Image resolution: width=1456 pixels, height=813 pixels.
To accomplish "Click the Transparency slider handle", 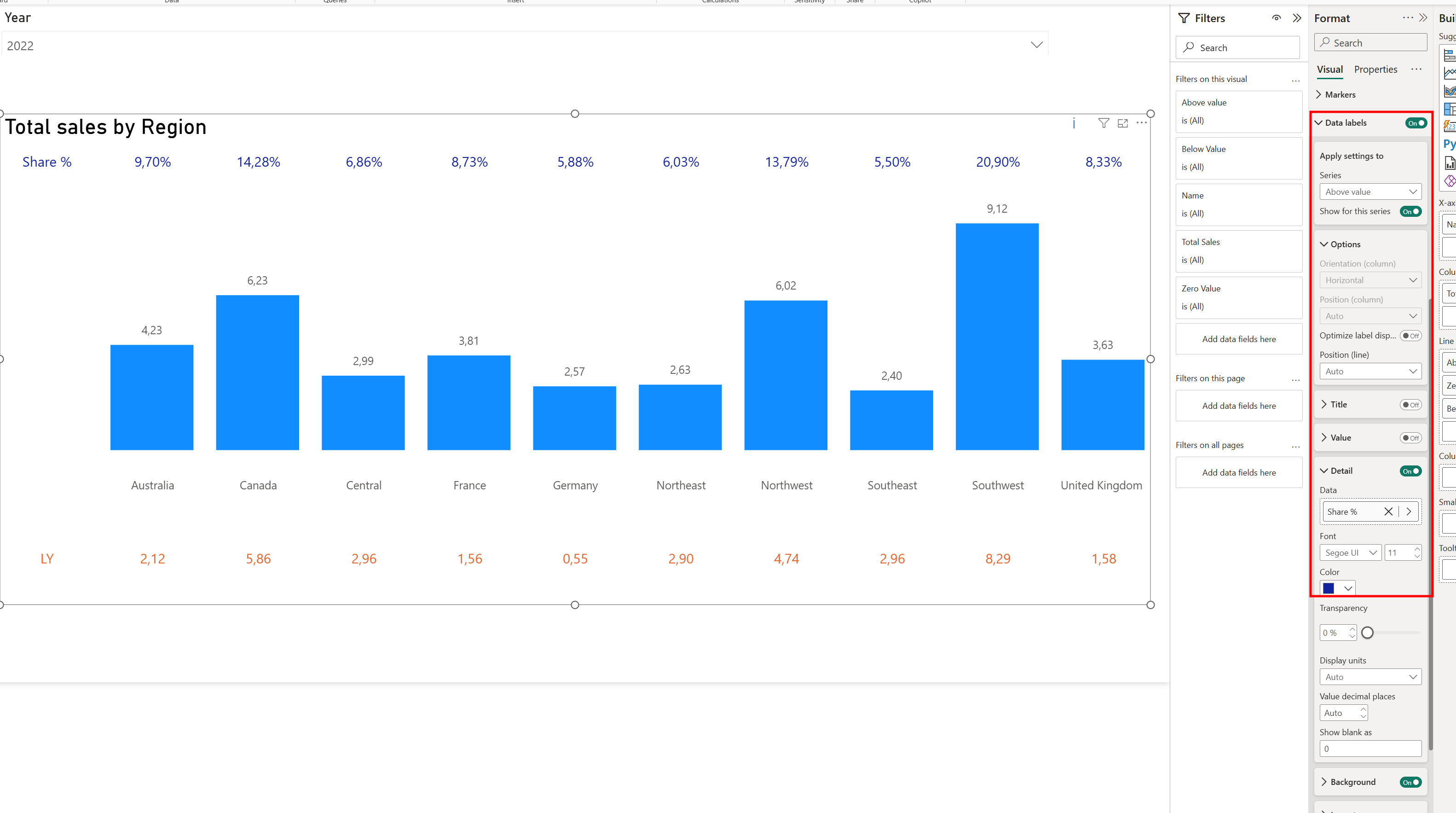I will (1367, 633).
